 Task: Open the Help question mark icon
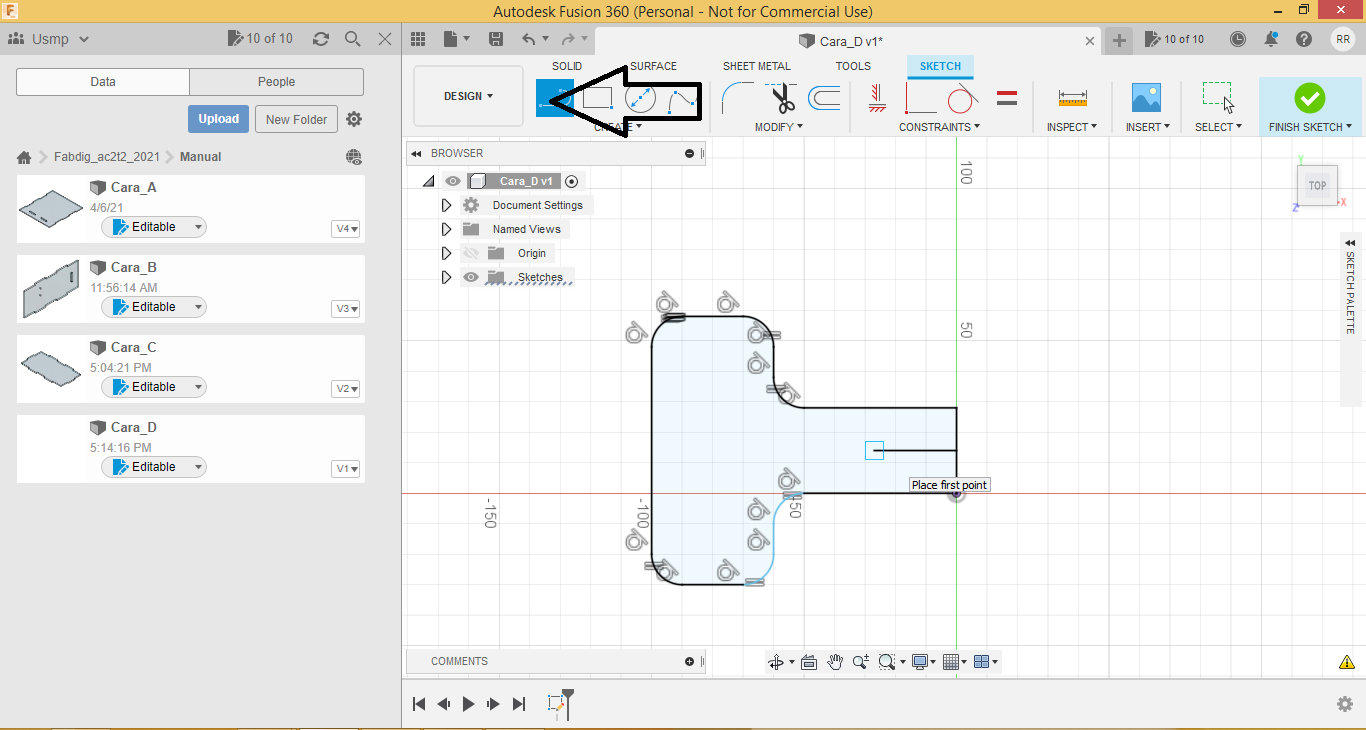pos(1304,39)
